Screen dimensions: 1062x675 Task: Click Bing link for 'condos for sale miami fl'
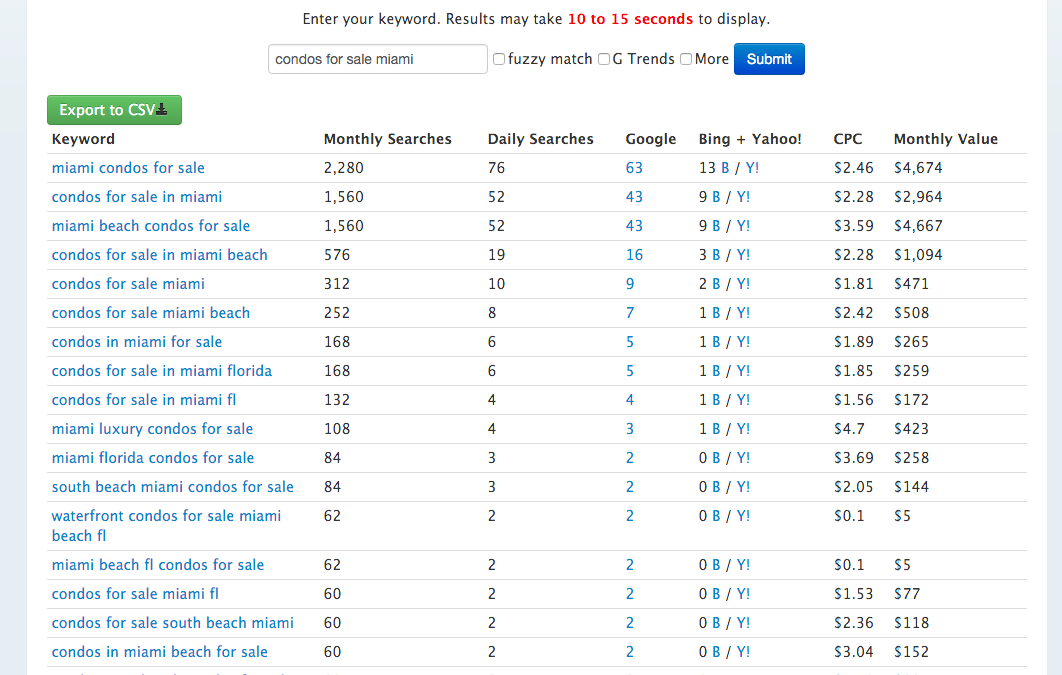(716, 594)
